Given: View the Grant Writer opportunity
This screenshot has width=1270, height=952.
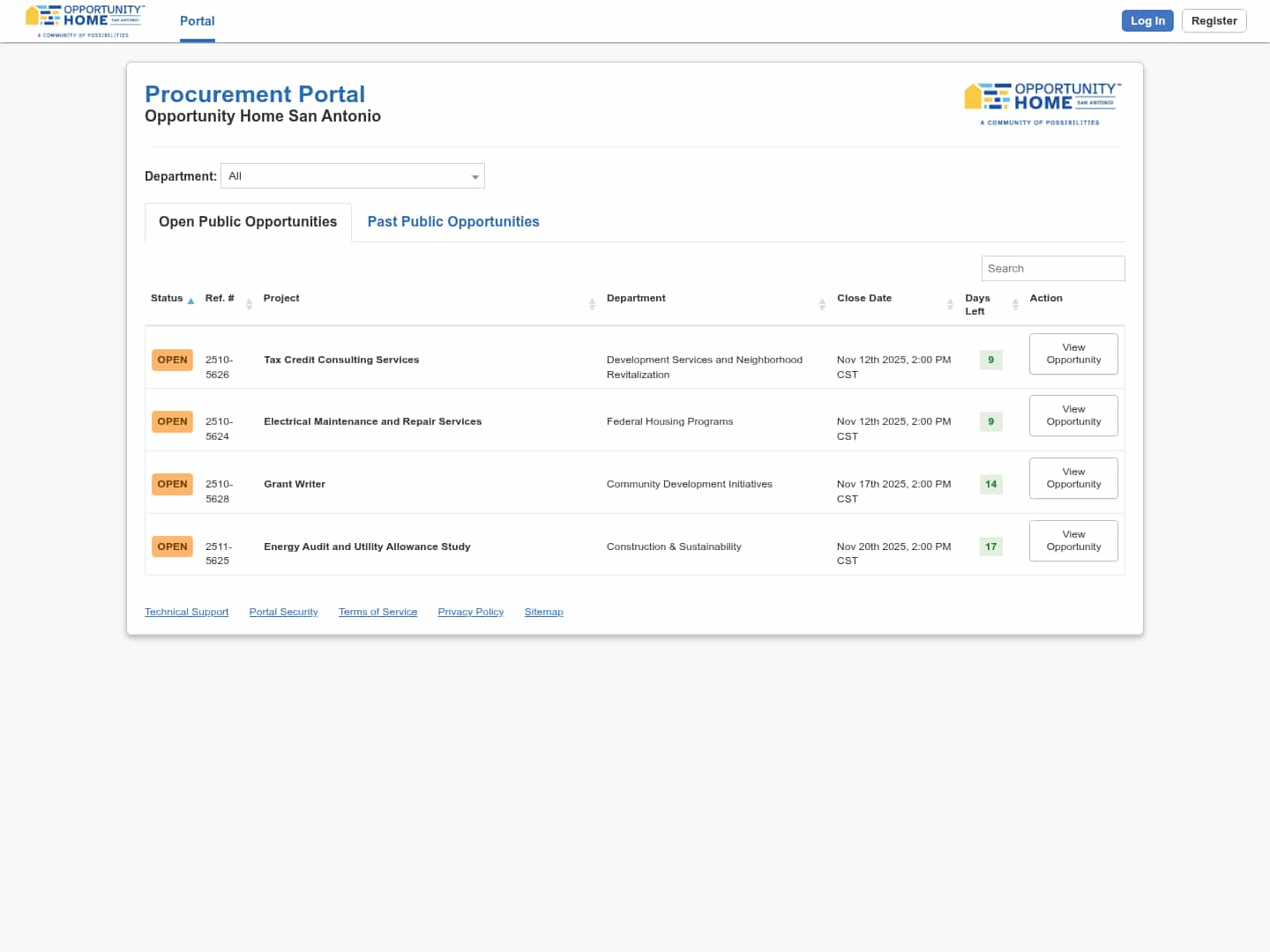Looking at the screenshot, I should [x=1073, y=478].
